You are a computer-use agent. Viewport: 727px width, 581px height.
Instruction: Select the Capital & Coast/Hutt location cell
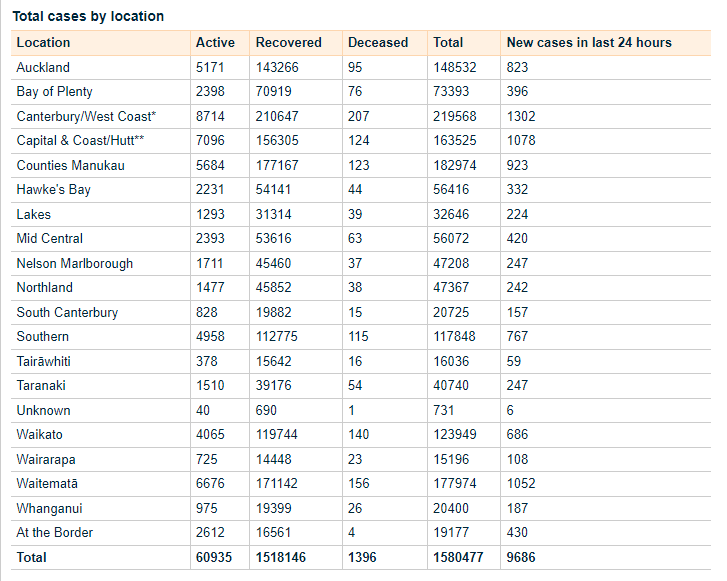(x=87, y=140)
